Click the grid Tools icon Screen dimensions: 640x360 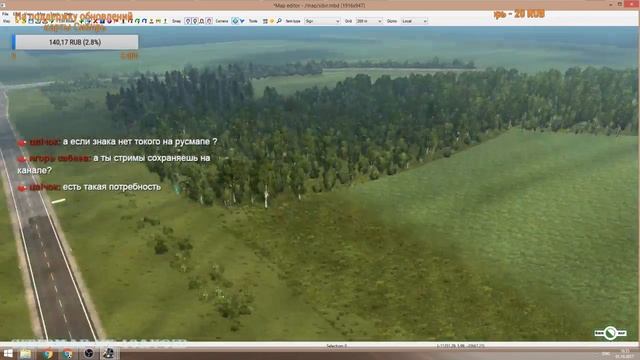coord(265,21)
